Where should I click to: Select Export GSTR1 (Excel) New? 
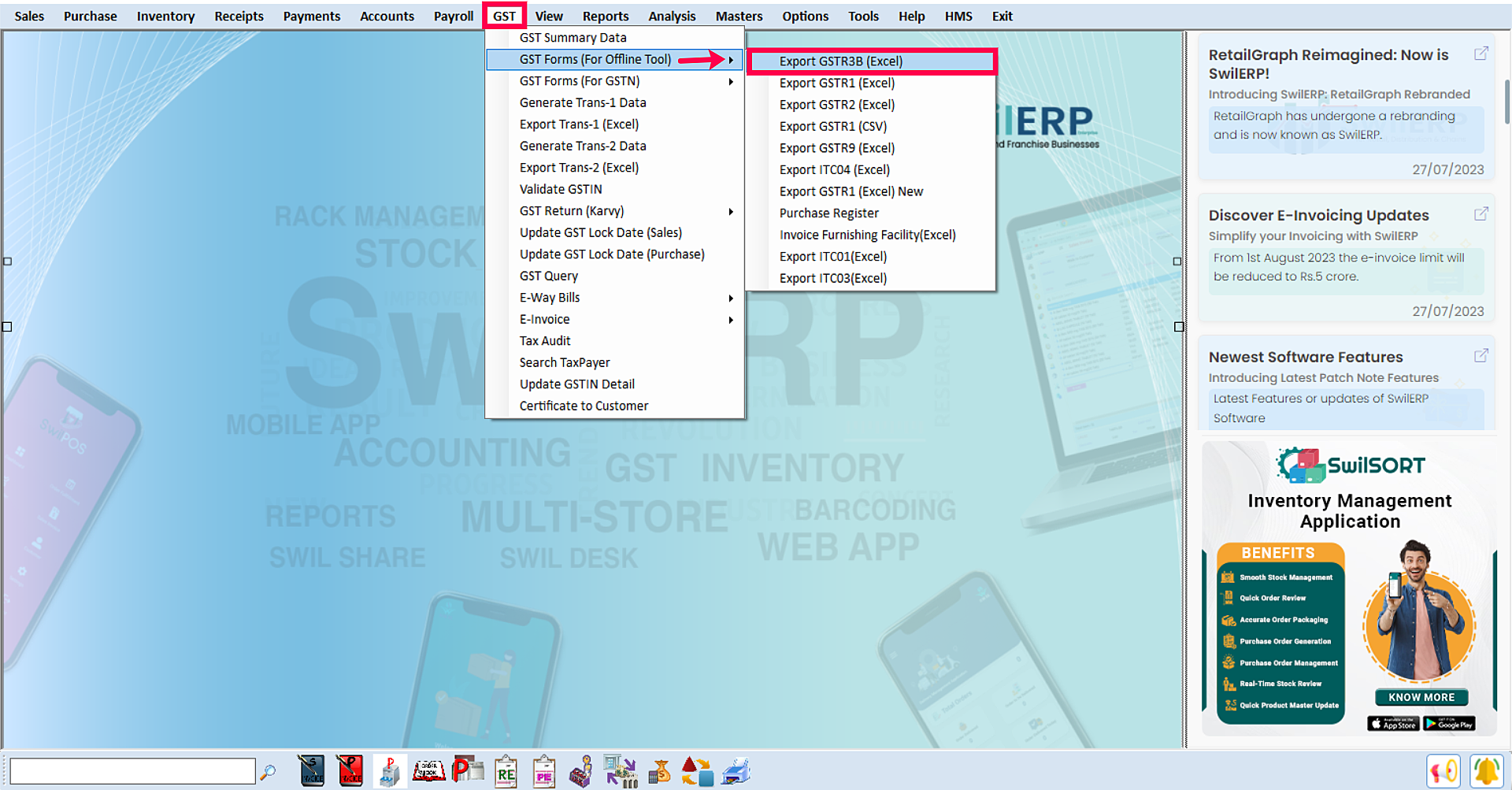point(871,191)
